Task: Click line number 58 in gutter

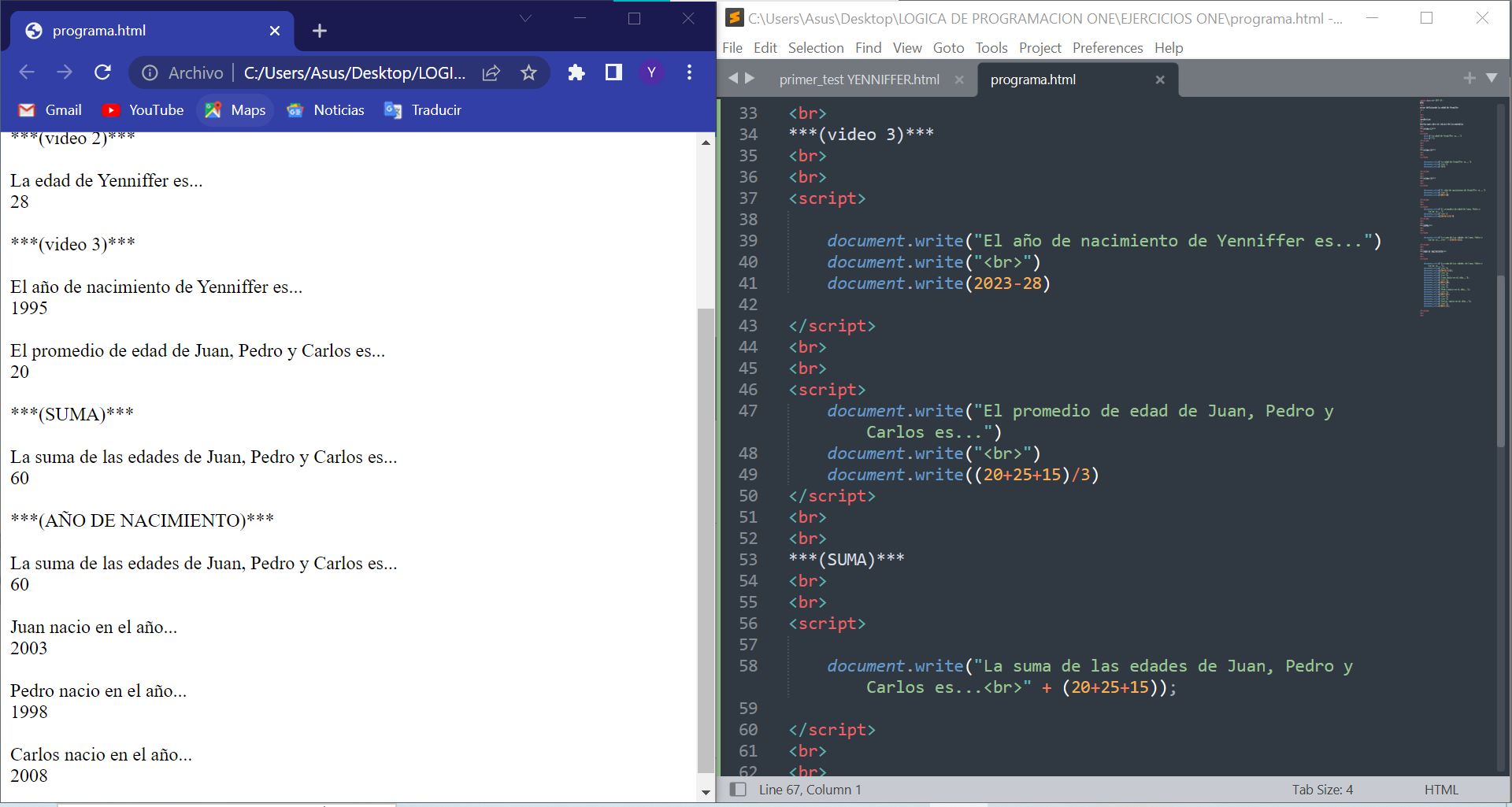Action: pos(748,666)
